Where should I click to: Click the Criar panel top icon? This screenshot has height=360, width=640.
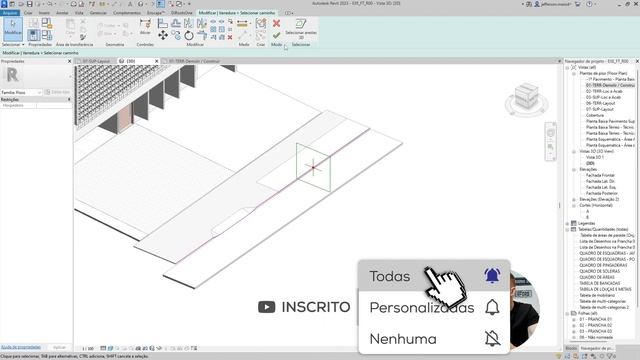pos(261,24)
